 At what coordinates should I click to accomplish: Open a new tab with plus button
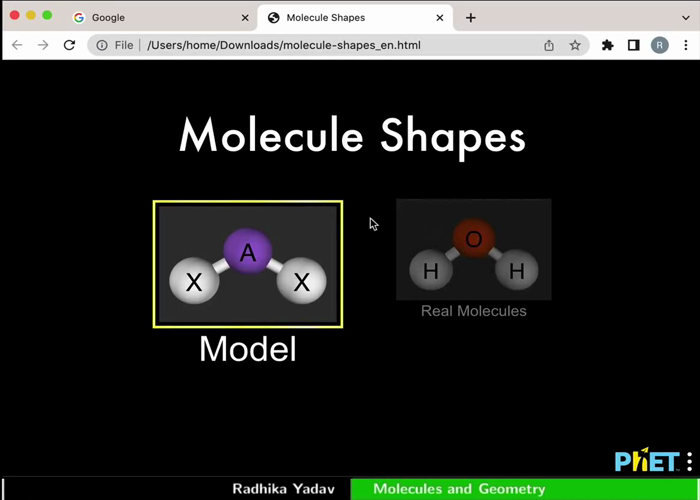click(470, 18)
